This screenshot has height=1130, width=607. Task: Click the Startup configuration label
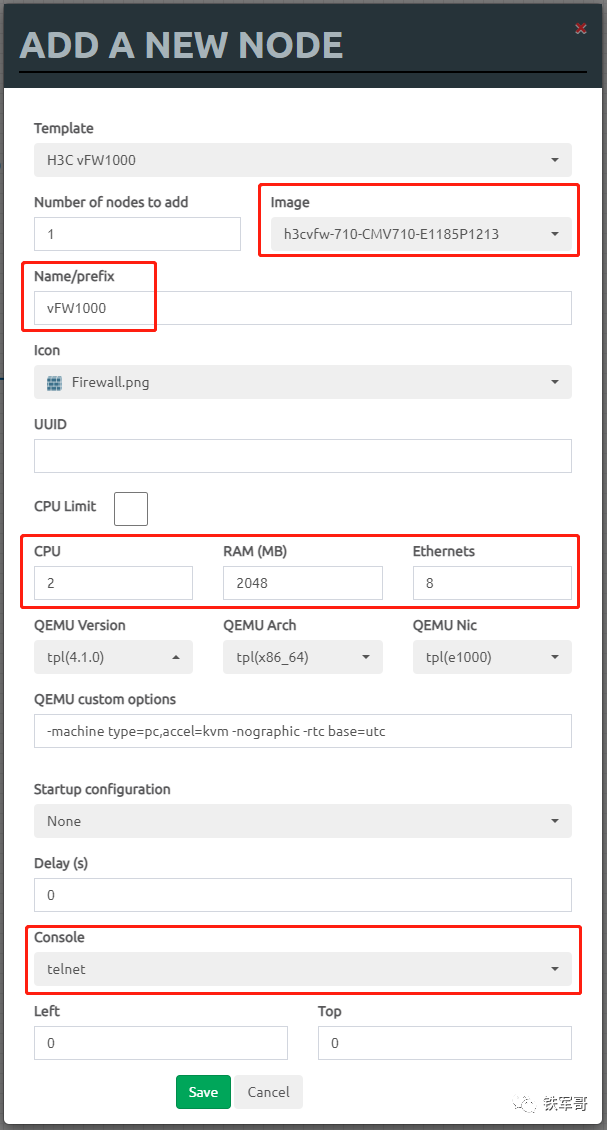(x=102, y=789)
